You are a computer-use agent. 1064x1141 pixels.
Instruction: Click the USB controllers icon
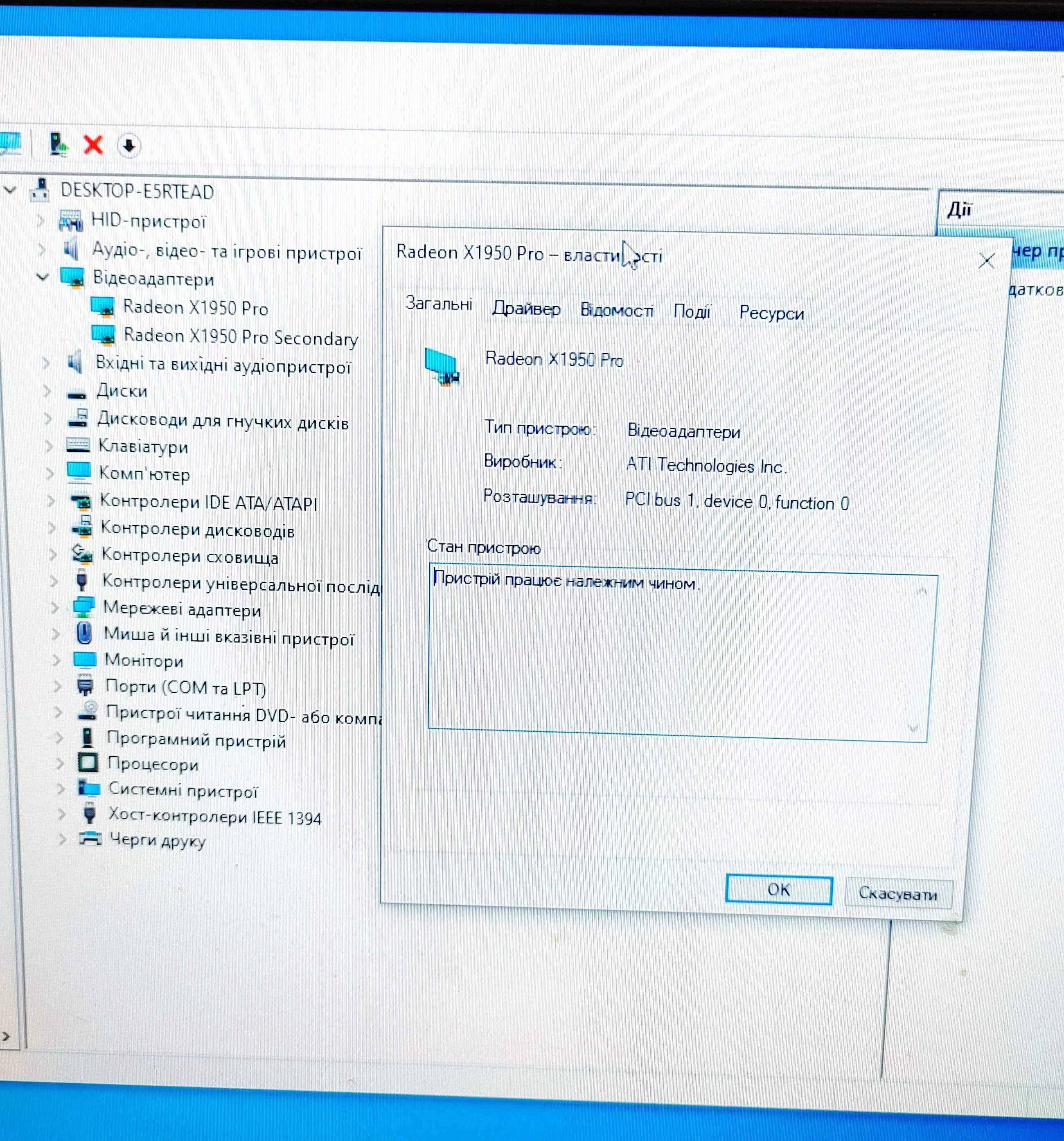[x=82, y=581]
